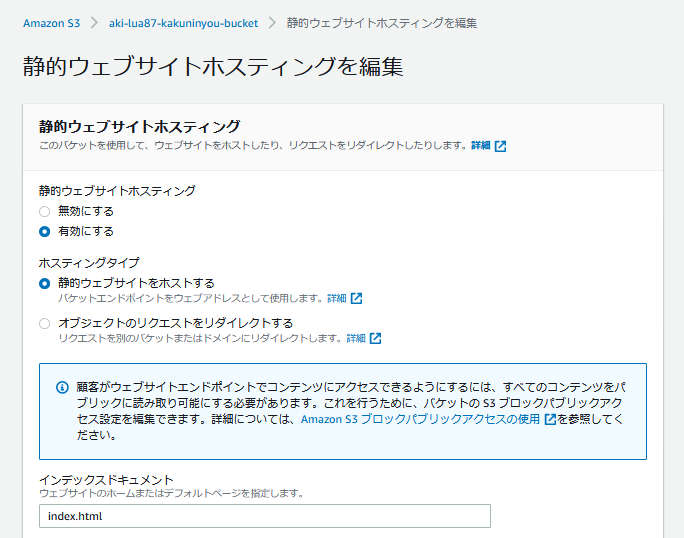The width and height of the screenshot is (684, 538).
Task: Click external-link icon after バケットエンドポイント description
Action: click(x=356, y=298)
